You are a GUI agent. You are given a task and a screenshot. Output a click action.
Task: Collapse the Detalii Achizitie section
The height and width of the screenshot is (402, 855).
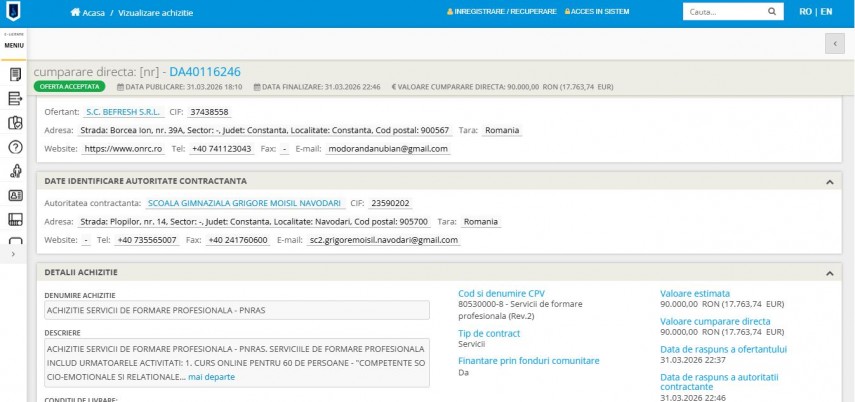tap(828, 272)
